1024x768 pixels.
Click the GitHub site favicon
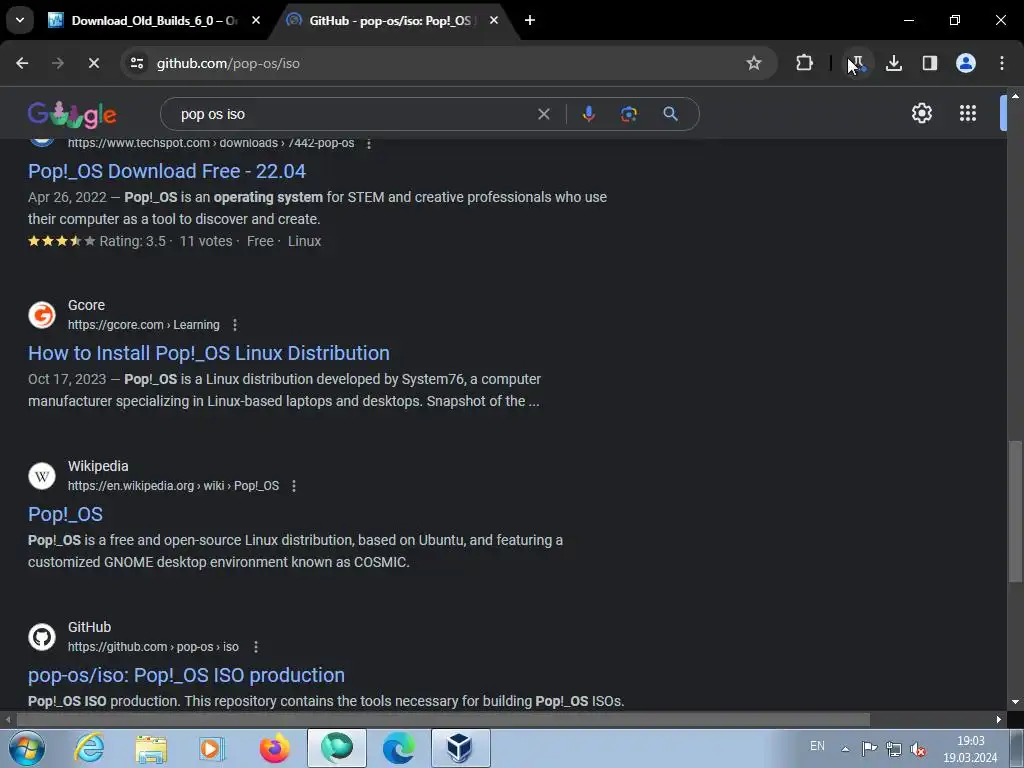(42, 637)
